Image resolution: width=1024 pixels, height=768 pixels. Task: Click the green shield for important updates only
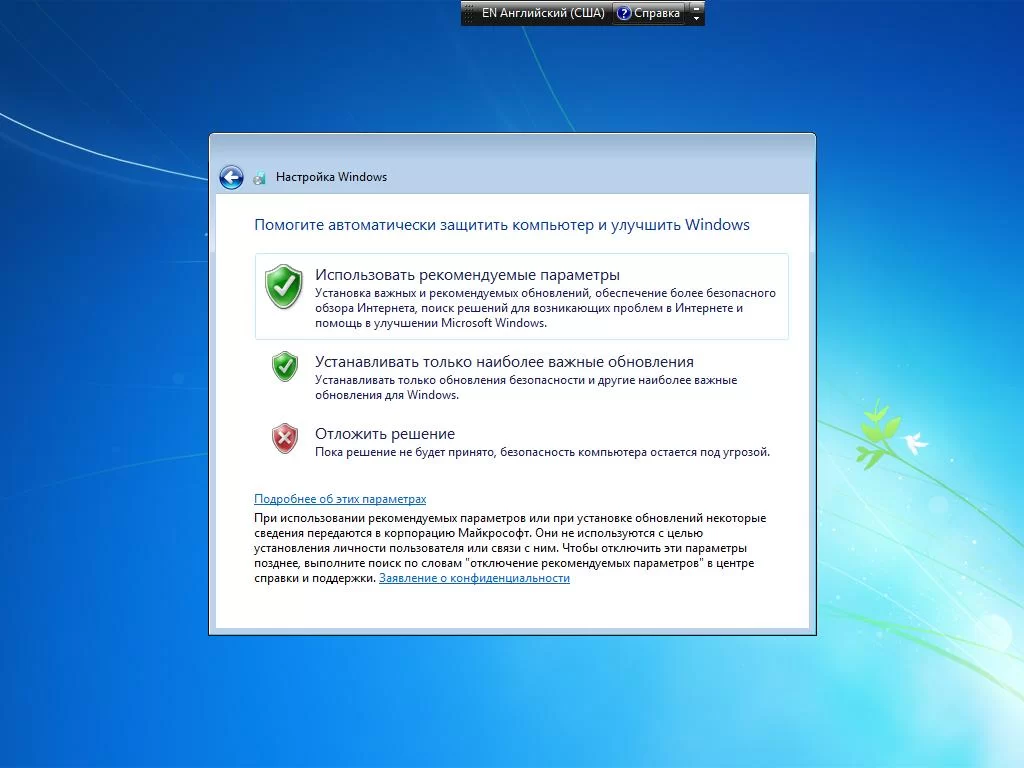pos(285,366)
